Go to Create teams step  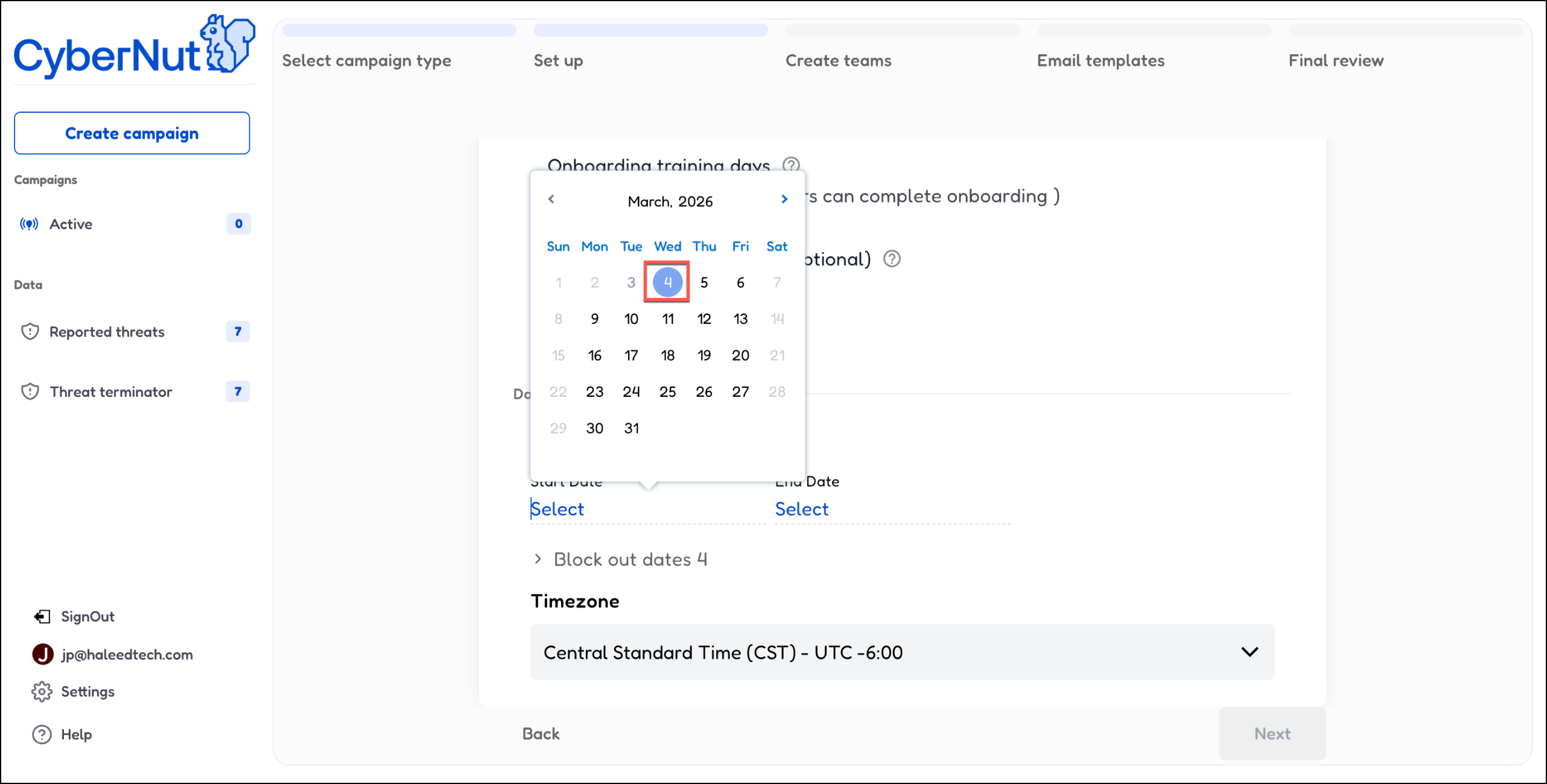click(837, 60)
